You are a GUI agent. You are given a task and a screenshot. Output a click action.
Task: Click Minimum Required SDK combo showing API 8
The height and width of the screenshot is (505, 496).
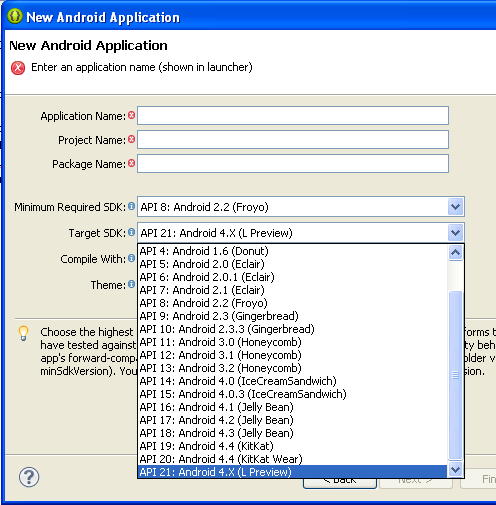[x=301, y=207]
